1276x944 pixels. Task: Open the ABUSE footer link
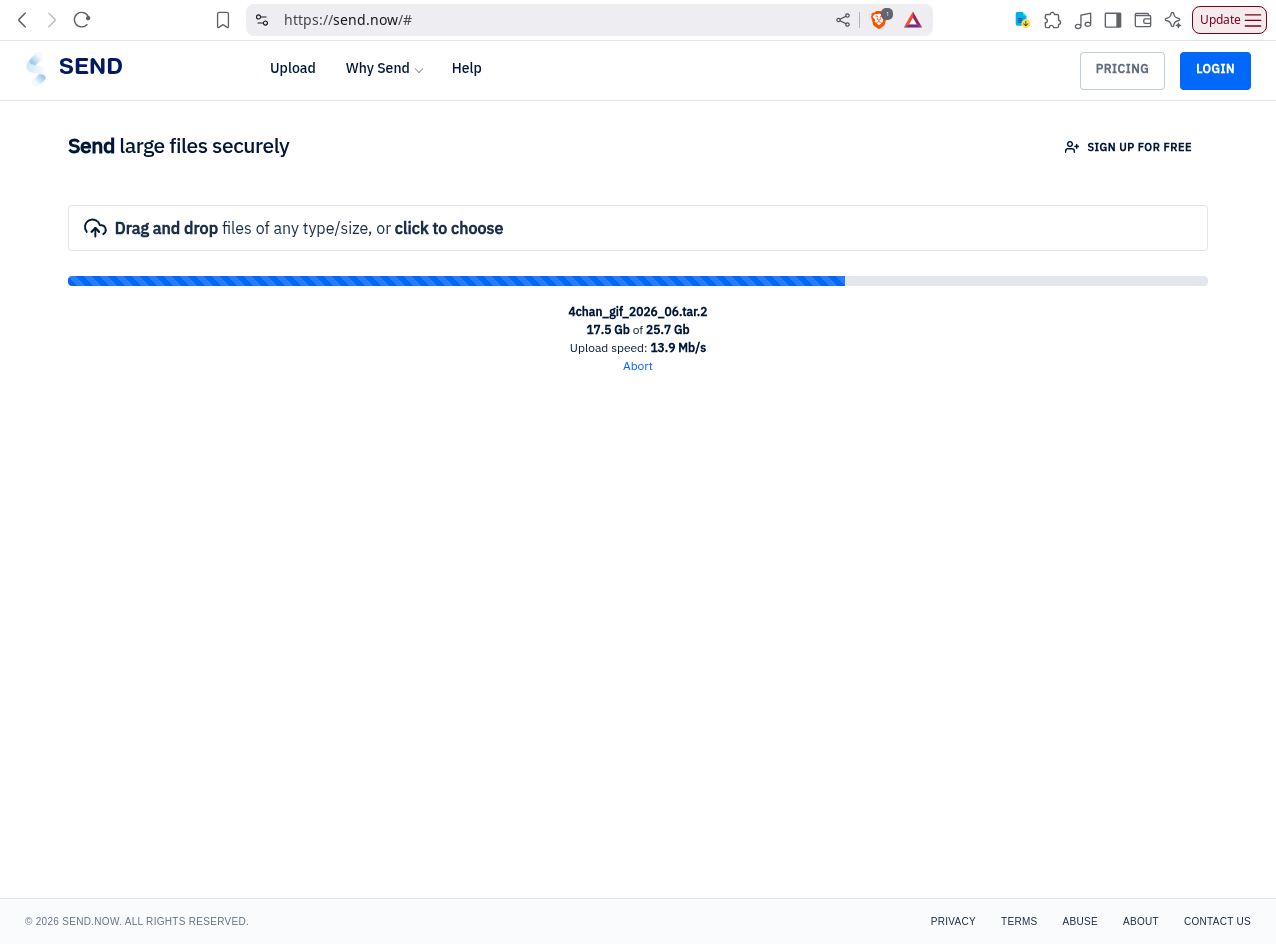(x=1080, y=921)
